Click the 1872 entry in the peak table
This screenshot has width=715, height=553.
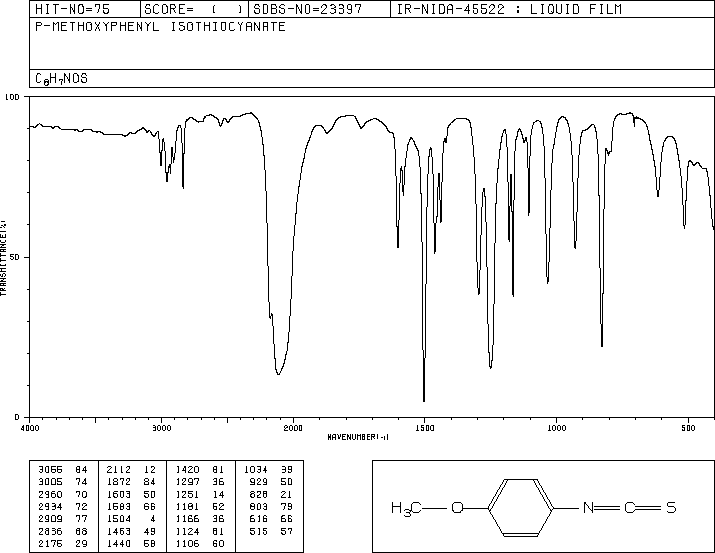click(x=119, y=482)
